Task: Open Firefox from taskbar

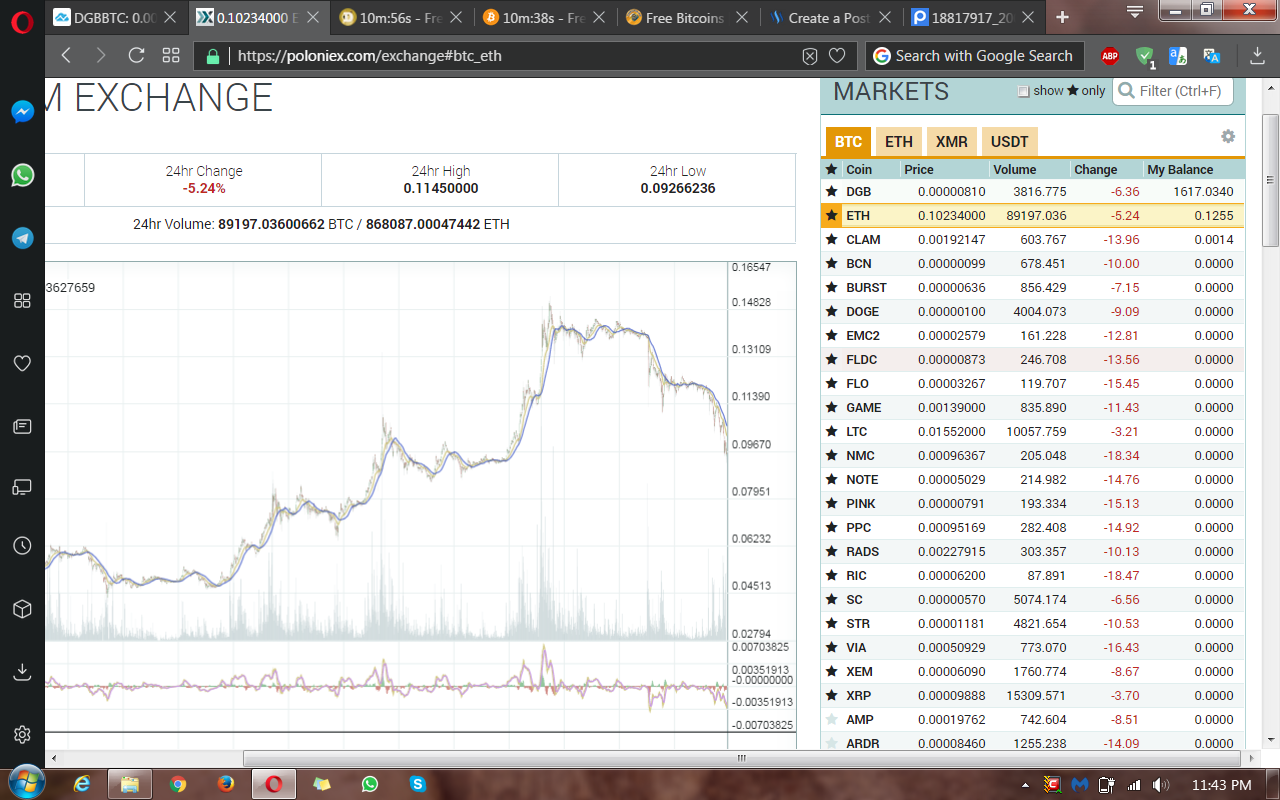Action: click(226, 784)
